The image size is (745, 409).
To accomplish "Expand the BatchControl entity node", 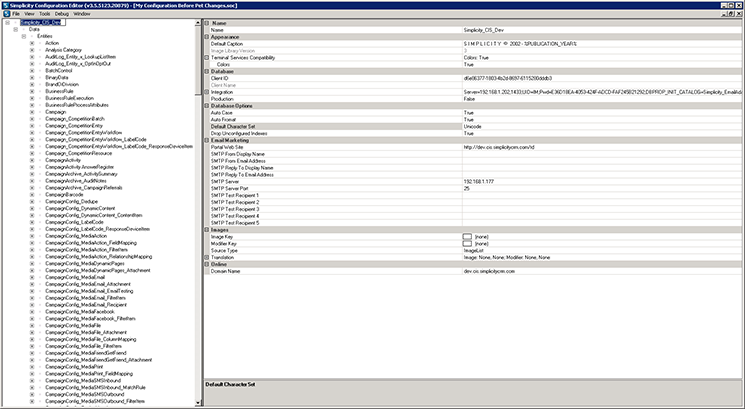I will point(32,71).
